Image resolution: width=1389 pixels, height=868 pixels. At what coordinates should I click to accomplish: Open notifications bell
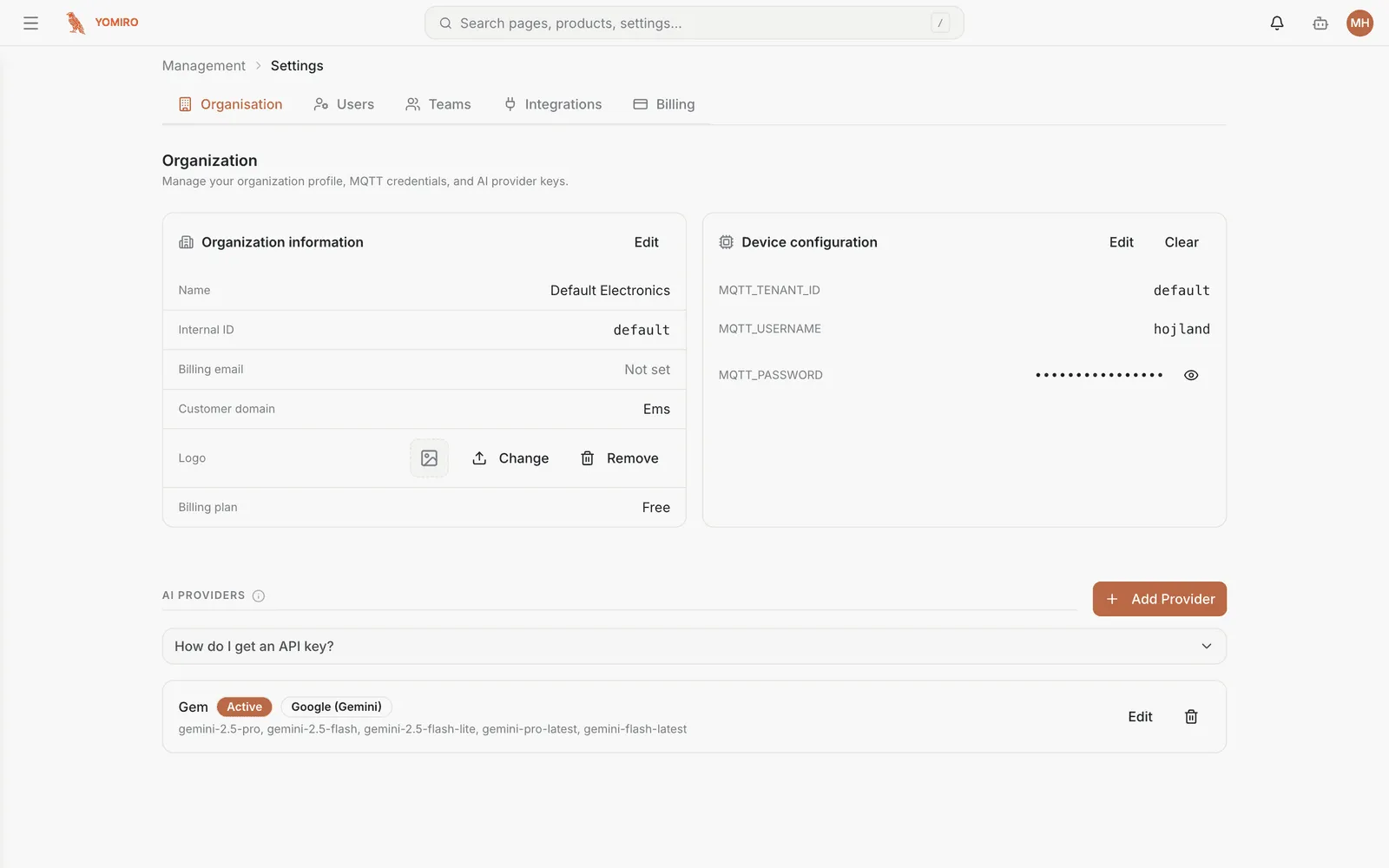(1277, 23)
